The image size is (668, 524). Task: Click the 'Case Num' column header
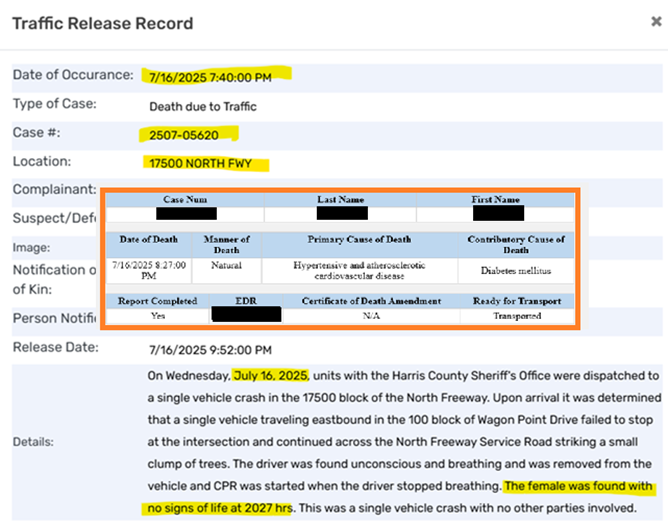pos(185,199)
